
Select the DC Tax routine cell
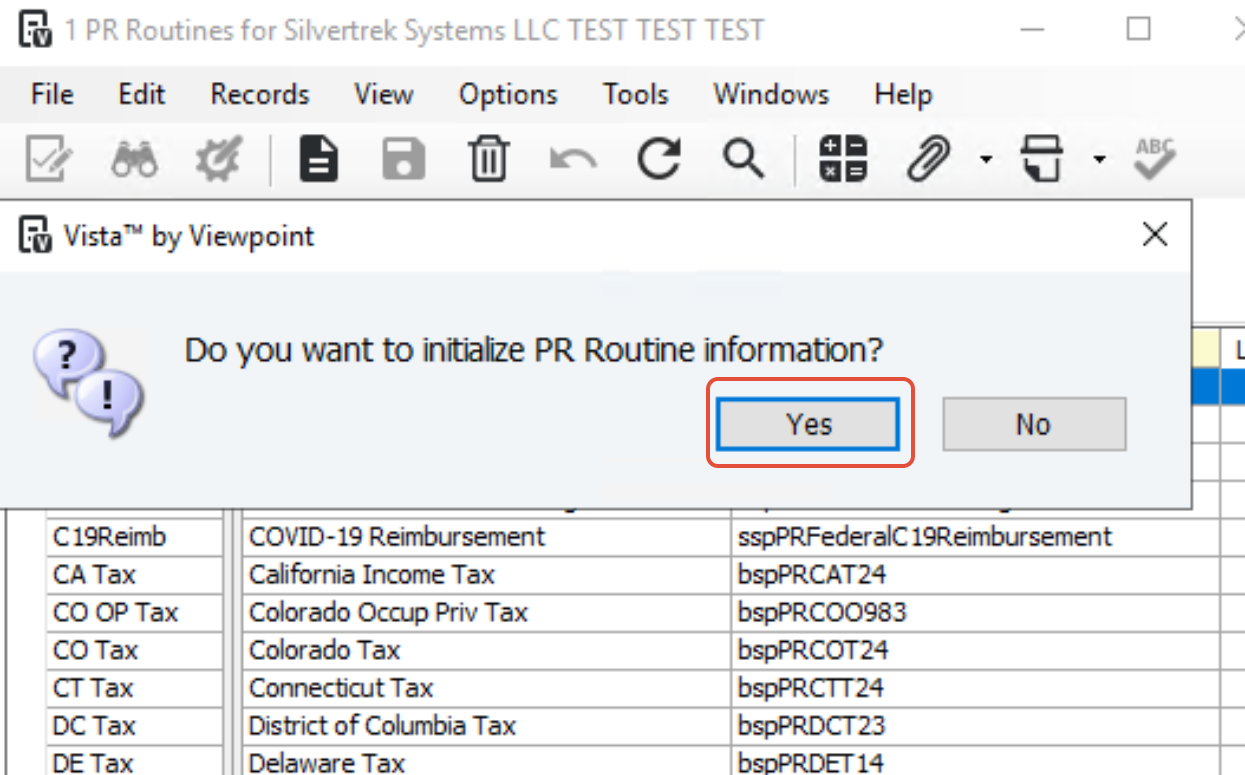135,726
